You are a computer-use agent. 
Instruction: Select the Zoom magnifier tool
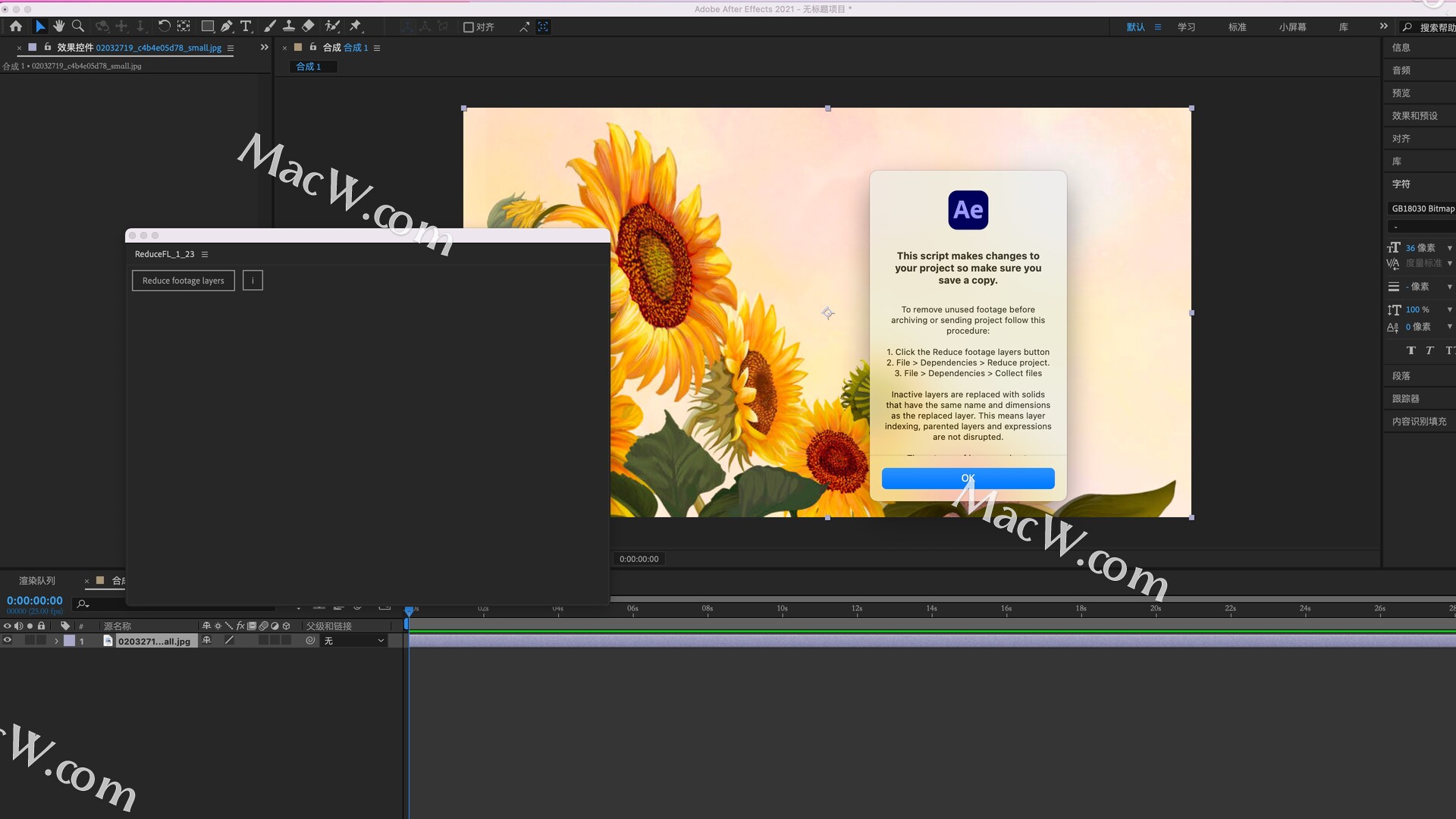[77, 27]
